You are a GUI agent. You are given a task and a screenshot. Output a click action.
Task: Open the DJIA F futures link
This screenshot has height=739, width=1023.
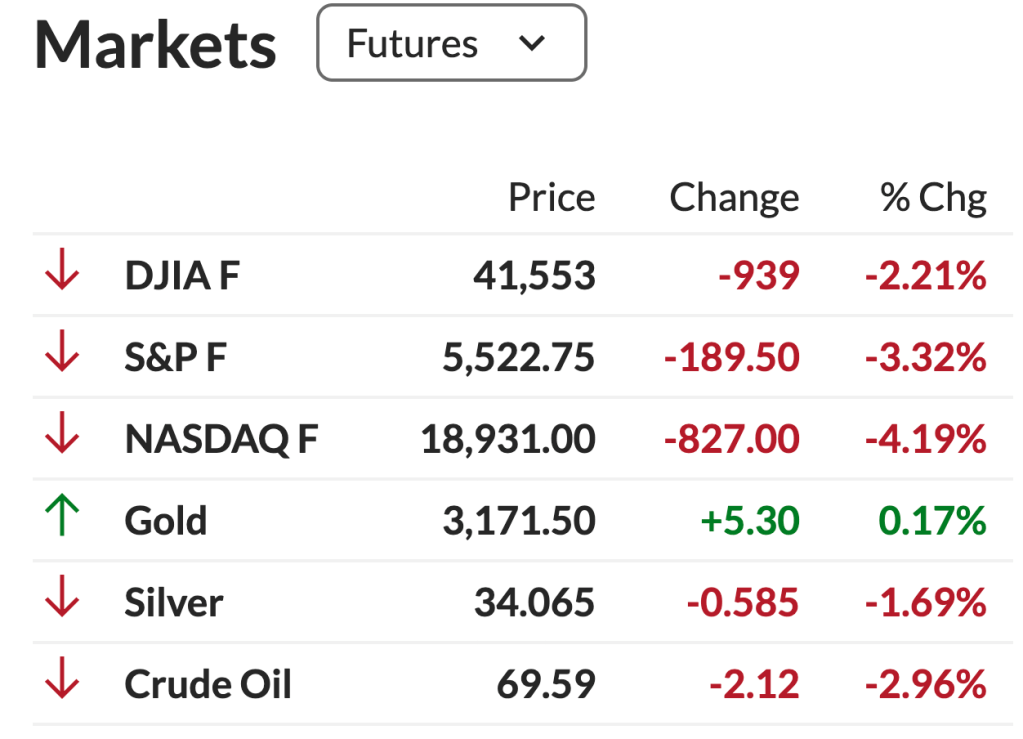(x=182, y=276)
